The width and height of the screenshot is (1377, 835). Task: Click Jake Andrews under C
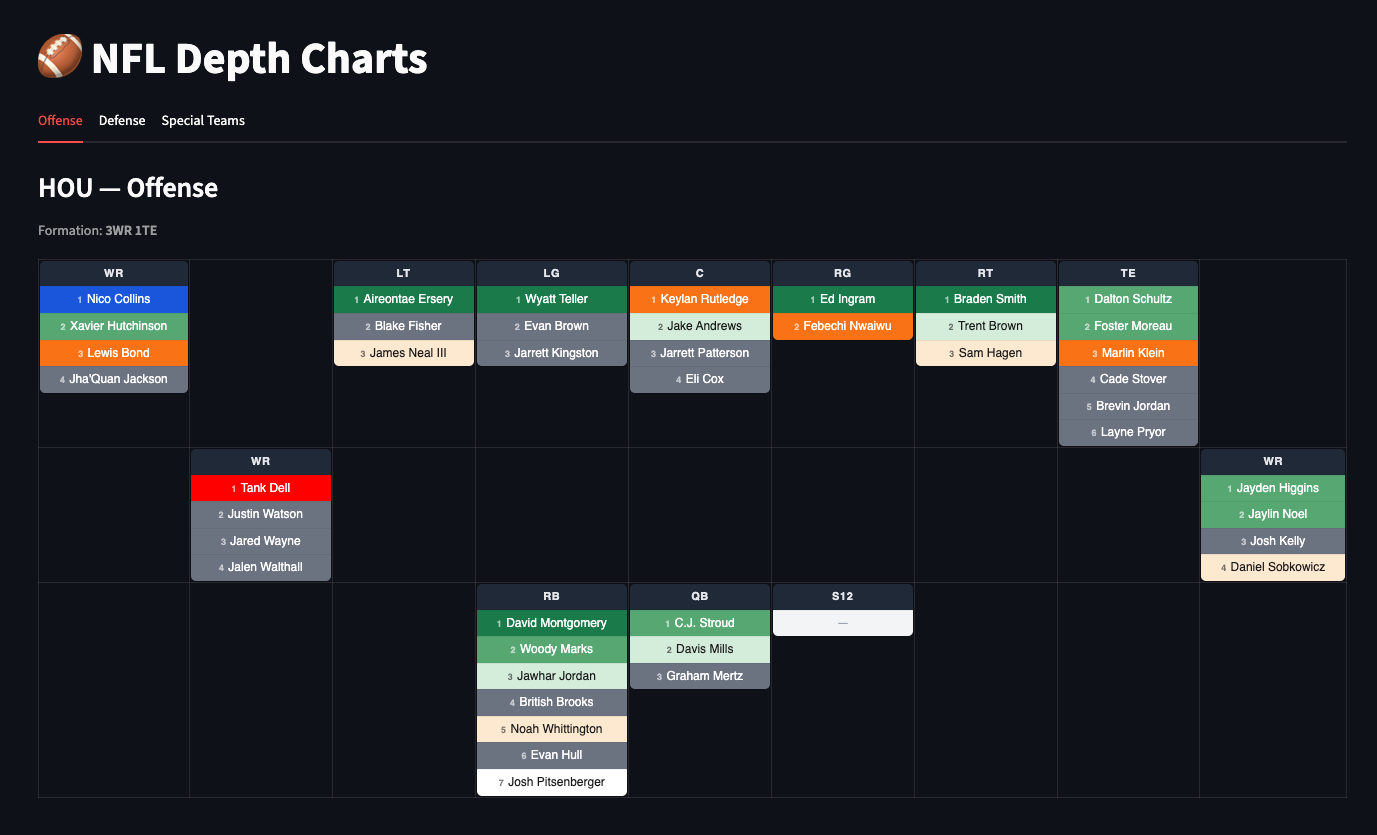click(700, 326)
